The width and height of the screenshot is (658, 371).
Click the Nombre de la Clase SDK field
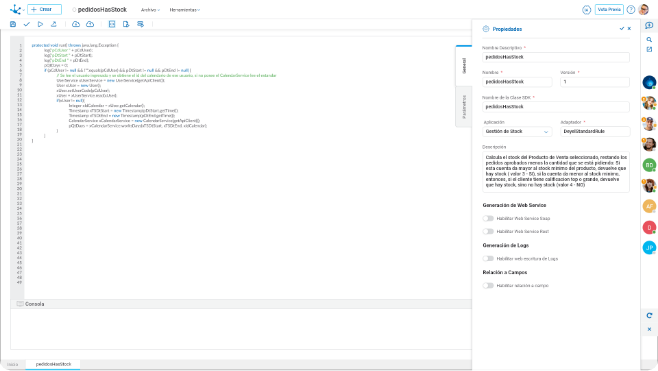tap(556, 107)
